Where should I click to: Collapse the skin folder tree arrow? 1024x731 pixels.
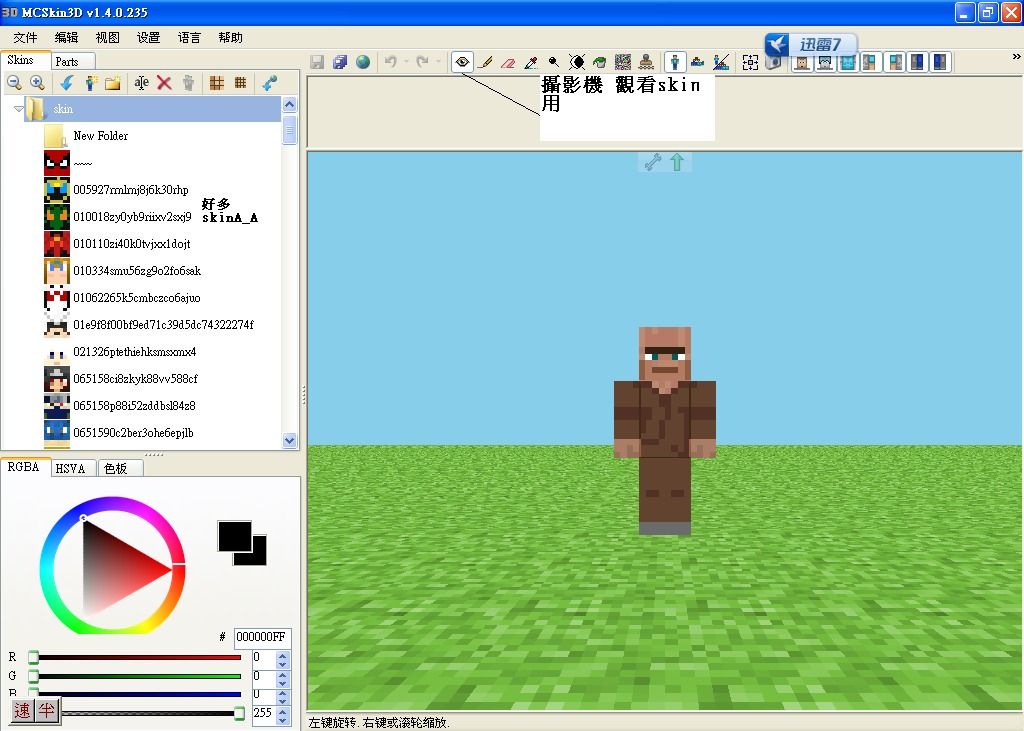tap(19, 109)
